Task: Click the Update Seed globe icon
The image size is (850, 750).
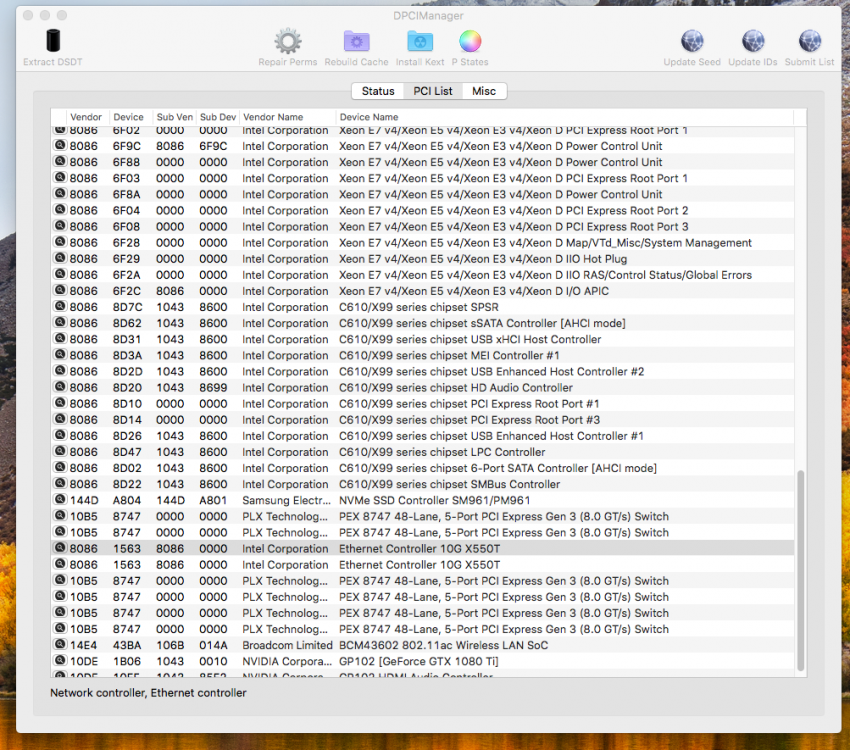Action: 692,41
